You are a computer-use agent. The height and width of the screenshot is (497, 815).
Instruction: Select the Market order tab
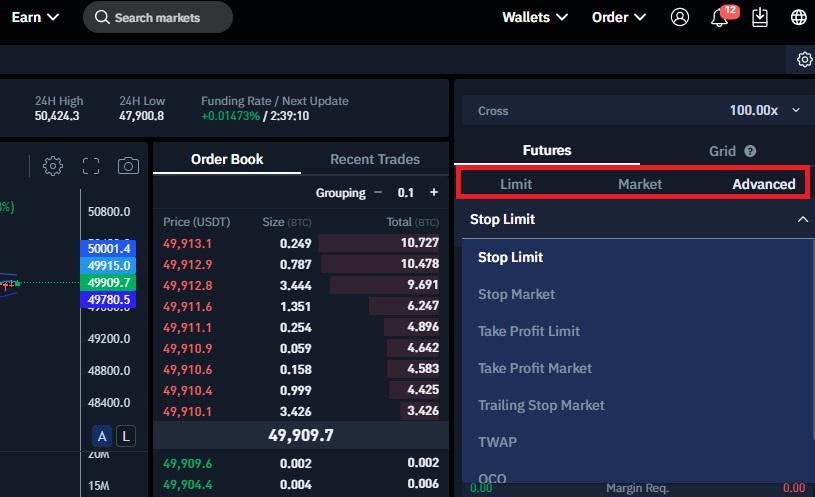640,184
